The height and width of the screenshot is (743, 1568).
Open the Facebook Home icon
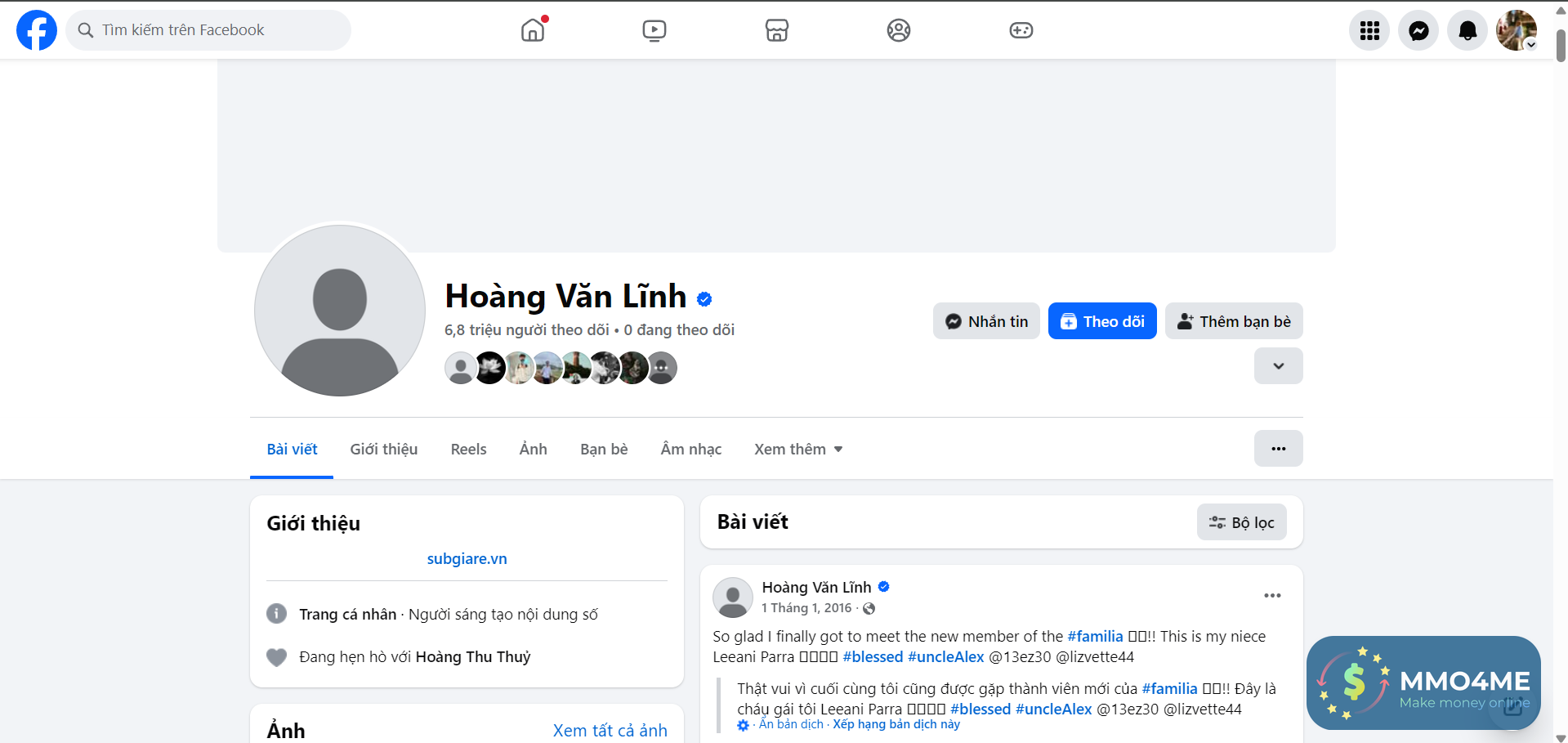point(533,30)
